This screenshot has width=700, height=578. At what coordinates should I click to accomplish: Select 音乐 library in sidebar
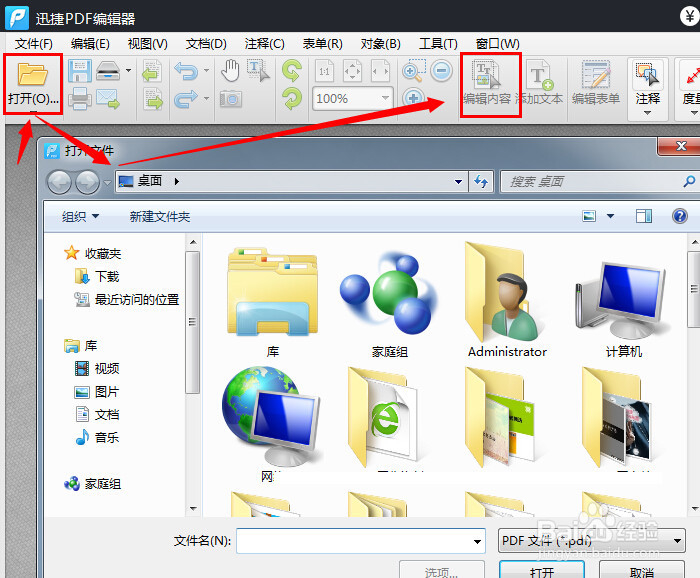click(97, 437)
